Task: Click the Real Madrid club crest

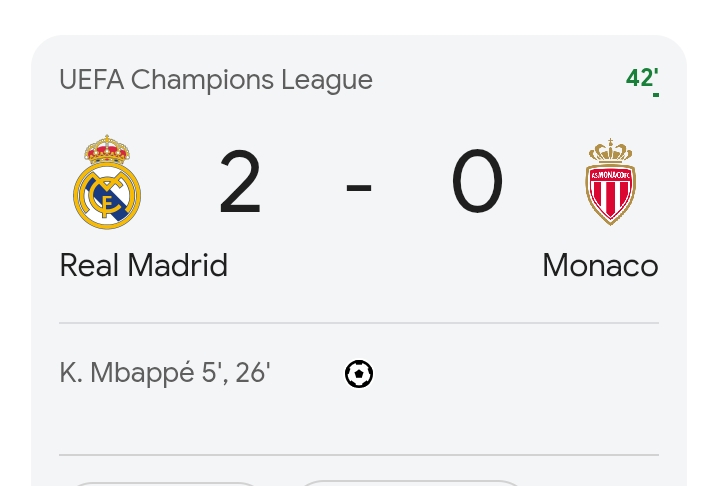Action: click(107, 182)
